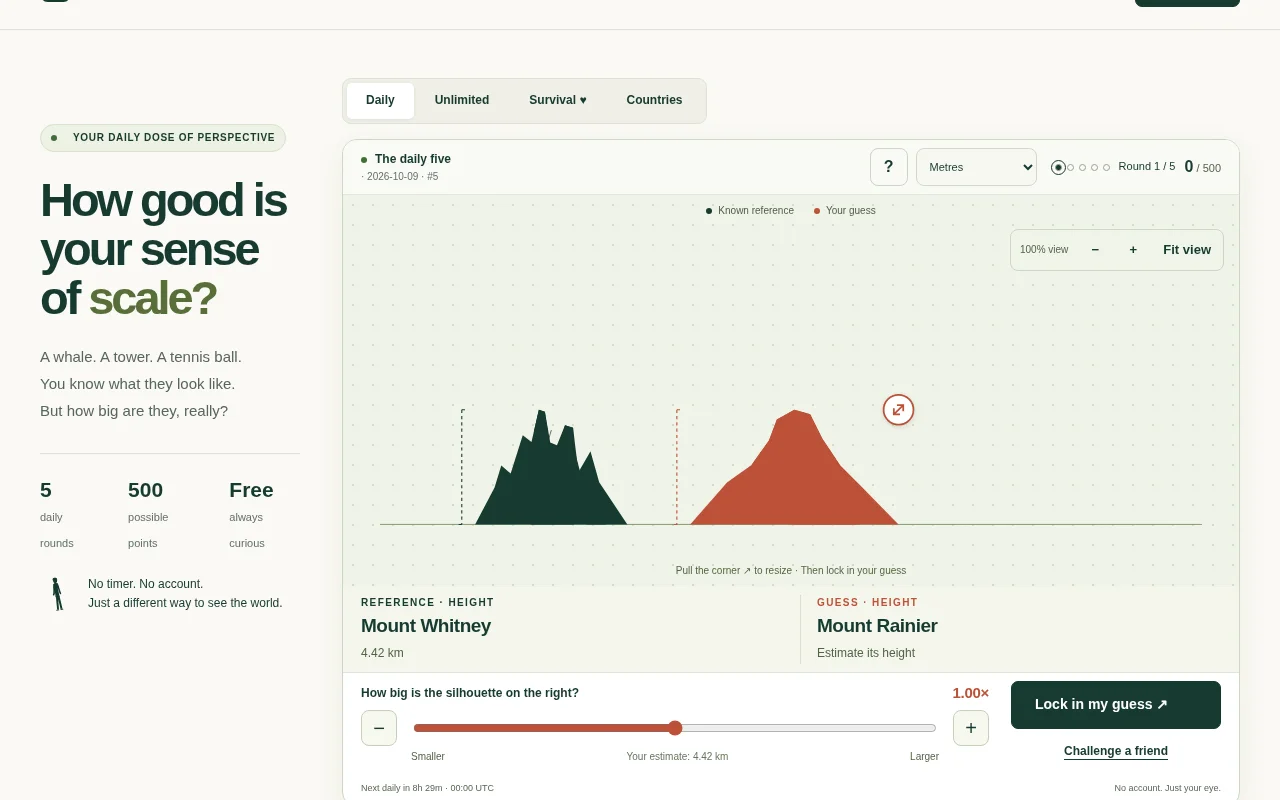Click the 'Your estimate: 4.42 km' text

click(x=677, y=756)
